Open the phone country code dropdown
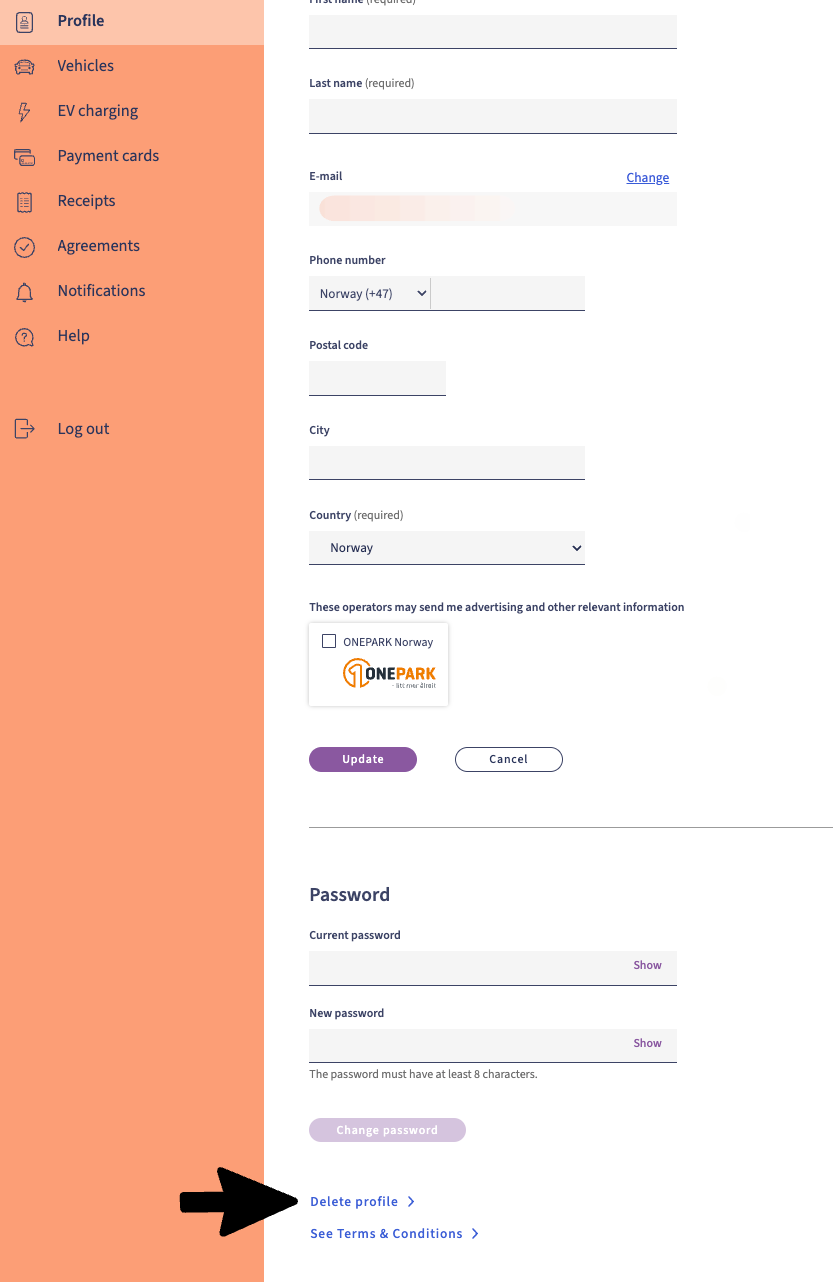This screenshot has width=833, height=1282. pos(369,294)
